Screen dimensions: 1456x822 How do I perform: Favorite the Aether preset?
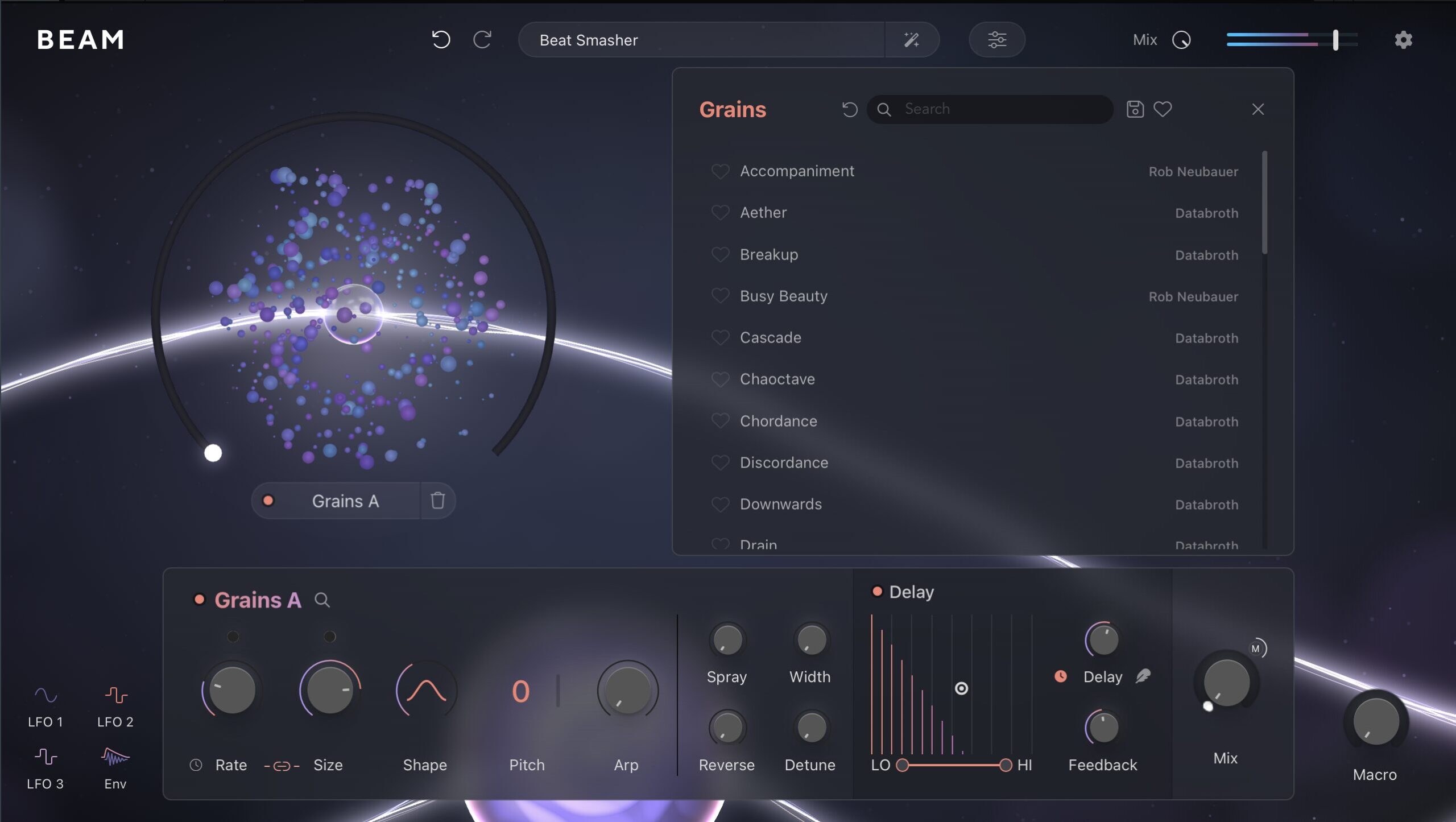click(x=720, y=213)
